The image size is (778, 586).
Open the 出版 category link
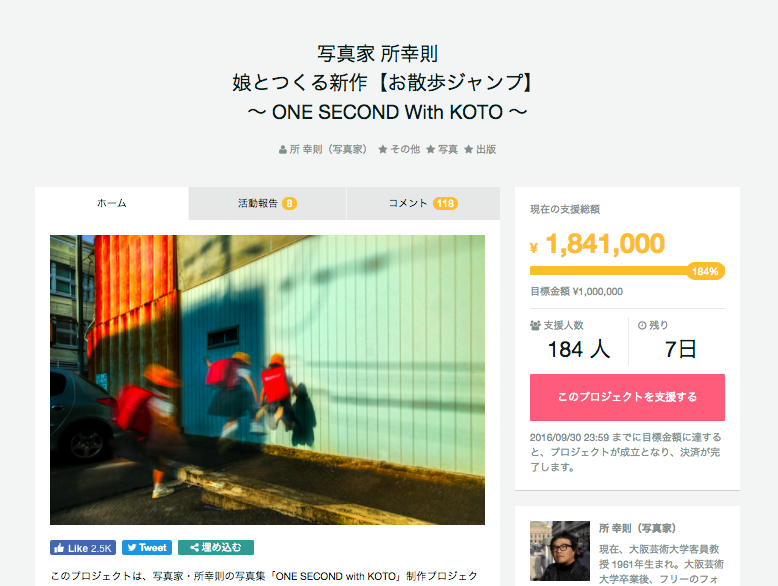pyautogui.click(x=486, y=149)
